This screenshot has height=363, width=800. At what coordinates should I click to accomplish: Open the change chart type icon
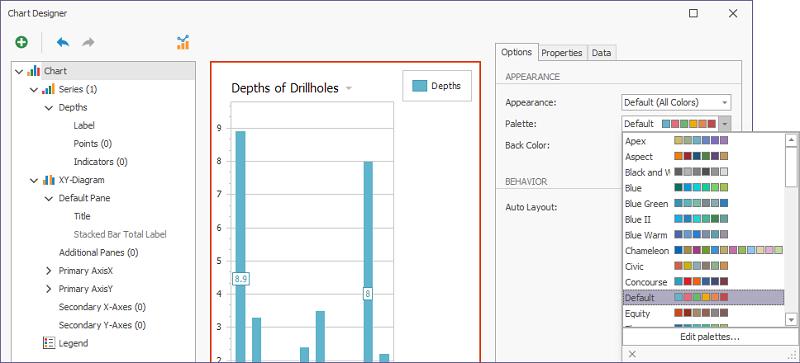(x=183, y=42)
